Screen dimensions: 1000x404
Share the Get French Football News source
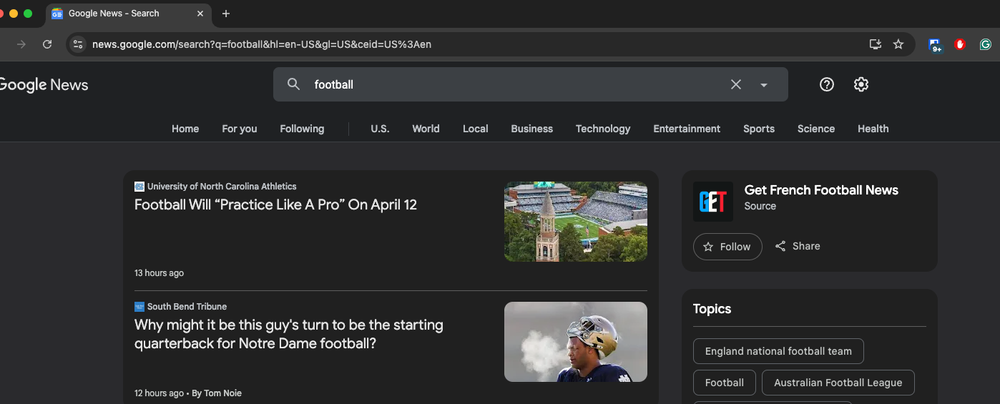797,247
